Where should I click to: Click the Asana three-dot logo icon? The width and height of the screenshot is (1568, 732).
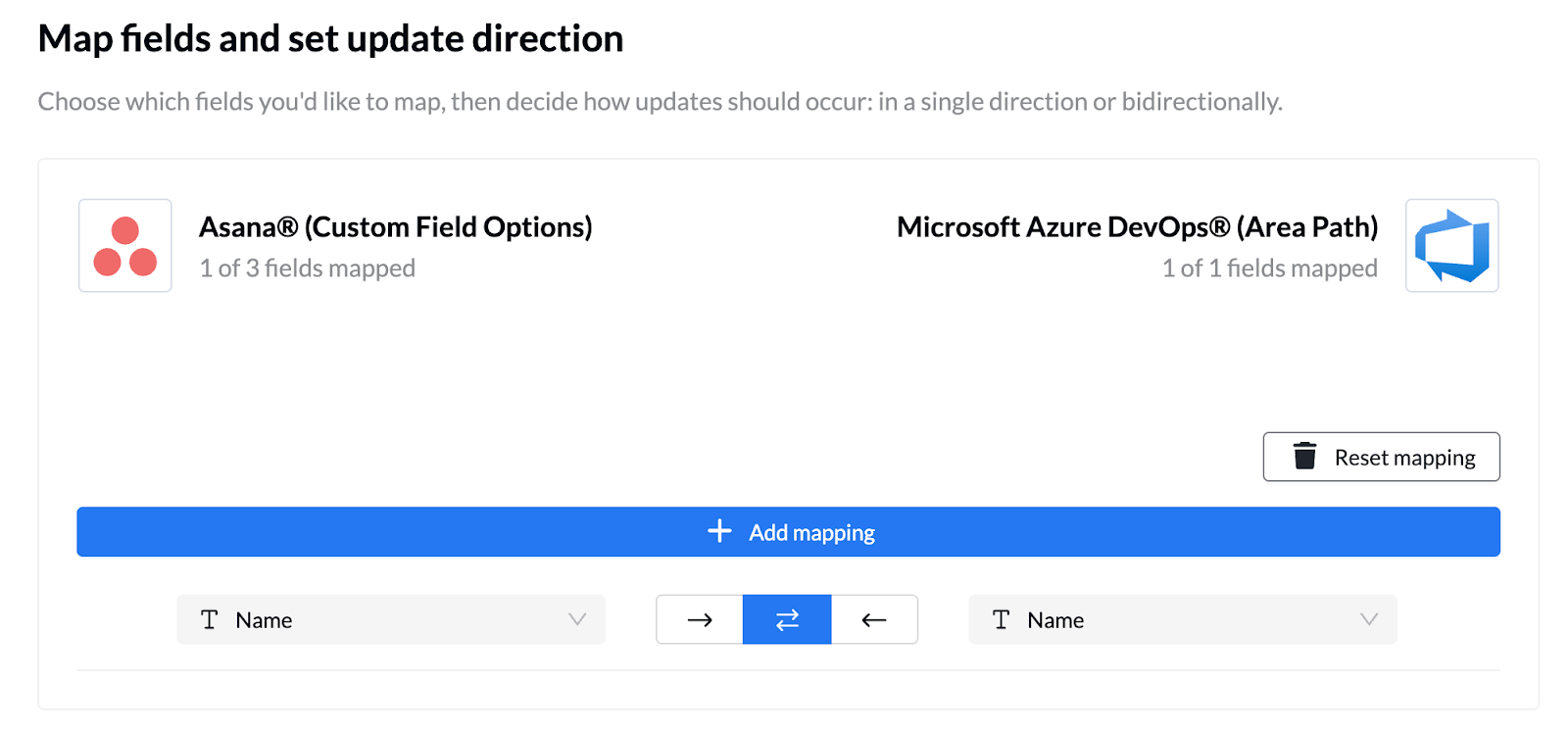(125, 246)
